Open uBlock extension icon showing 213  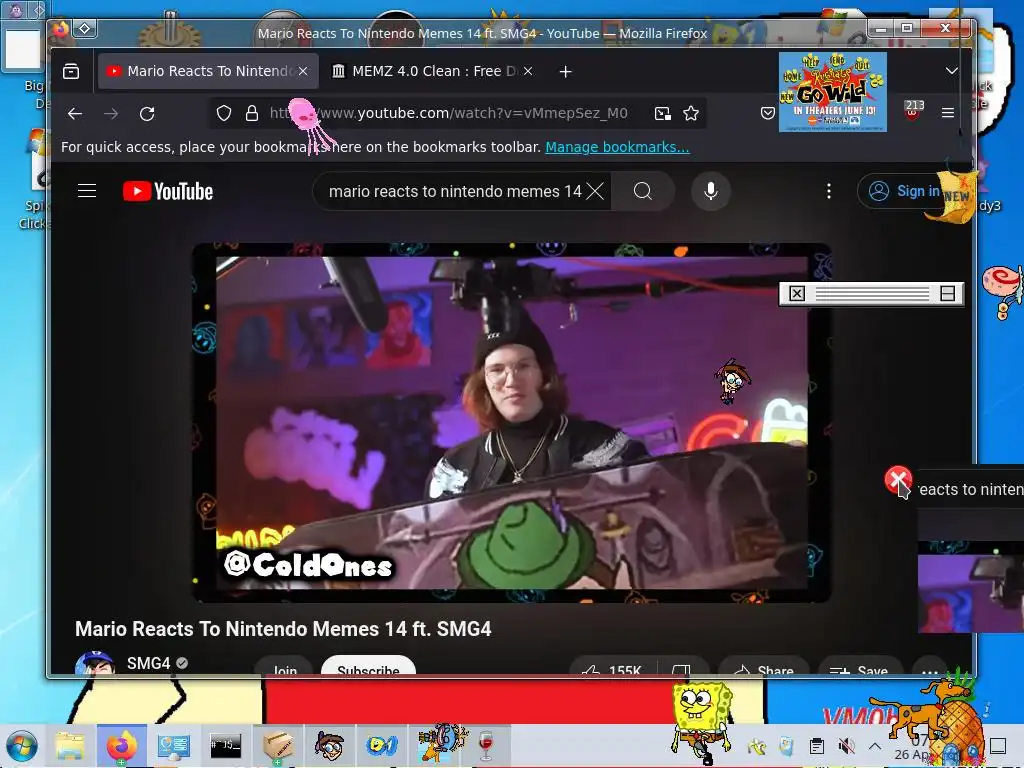click(x=914, y=110)
